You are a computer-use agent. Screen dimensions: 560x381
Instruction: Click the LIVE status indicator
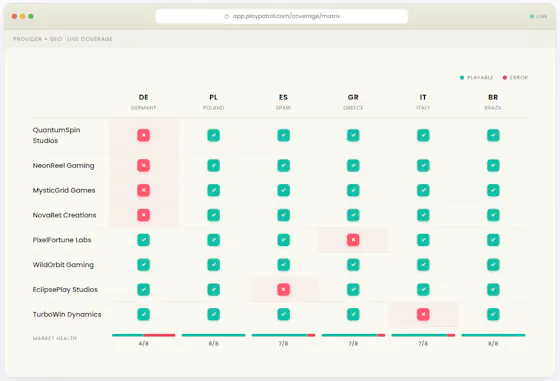coord(539,16)
